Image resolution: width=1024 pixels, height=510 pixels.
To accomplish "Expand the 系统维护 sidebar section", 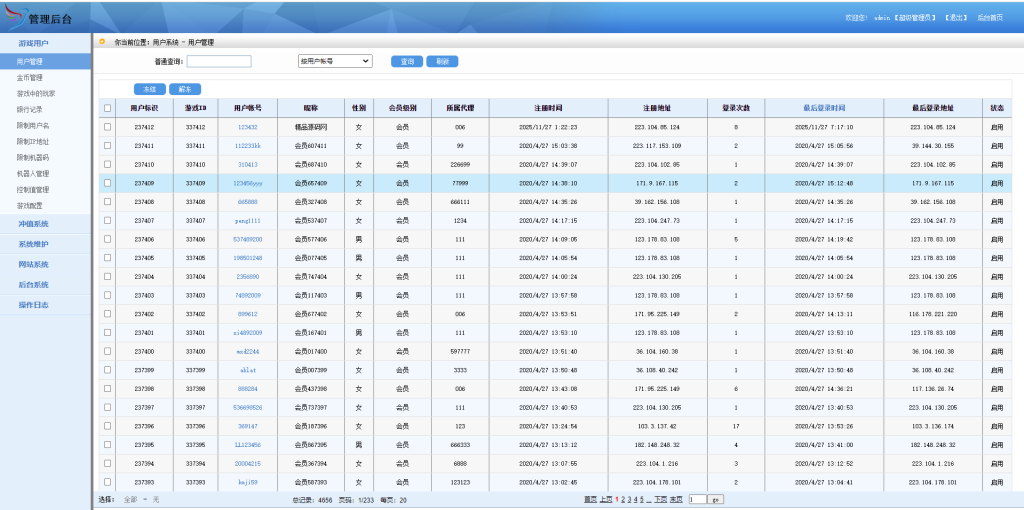I will [33, 244].
